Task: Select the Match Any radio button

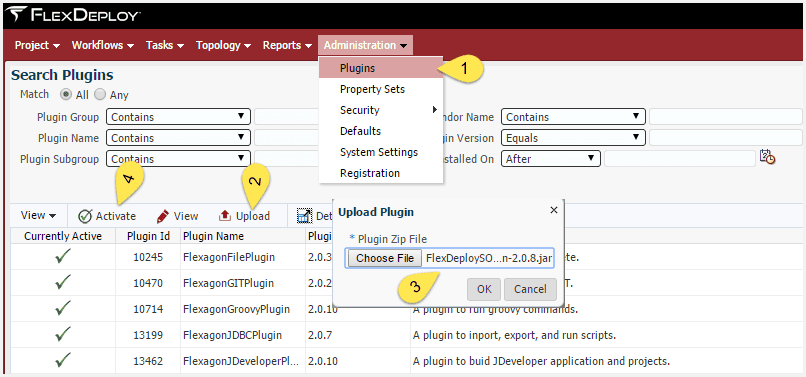Action: [x=100, y=95]
